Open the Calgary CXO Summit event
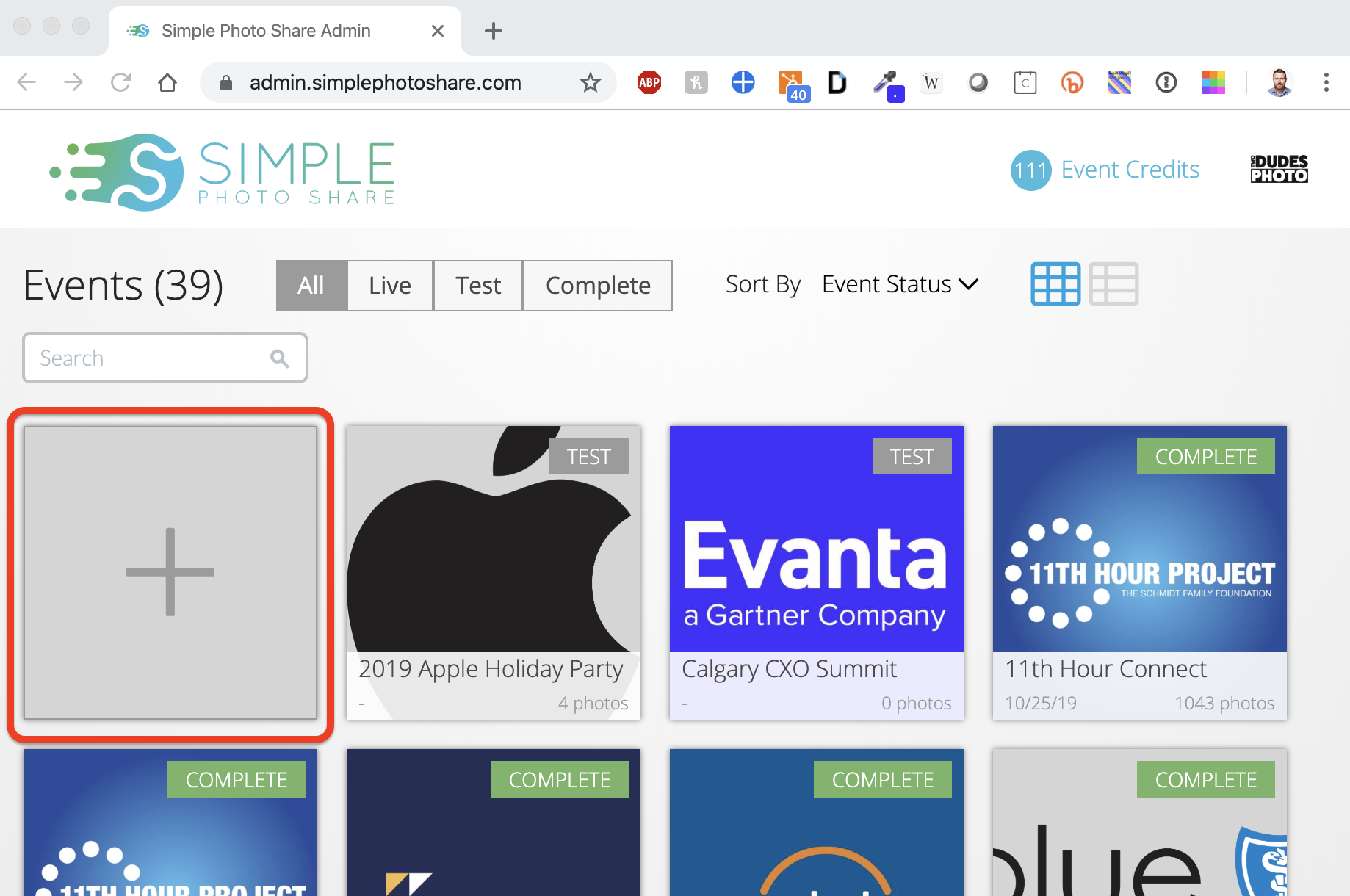1350x896 pixels. tap(817, 573)
